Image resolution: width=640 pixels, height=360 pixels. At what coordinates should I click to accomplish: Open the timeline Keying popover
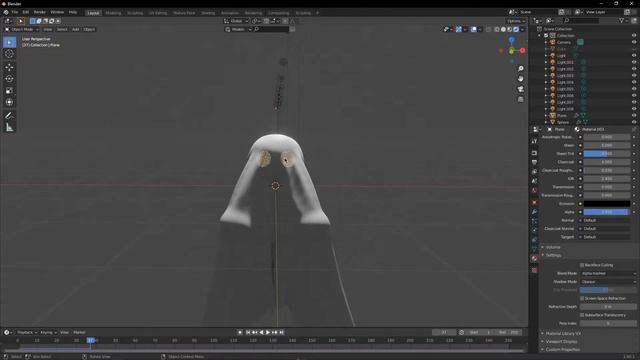tap(48, 332)
